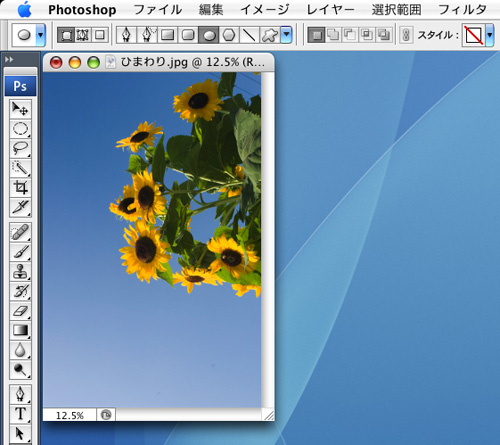Open the tool preset picker dropdown

[41, 35]
